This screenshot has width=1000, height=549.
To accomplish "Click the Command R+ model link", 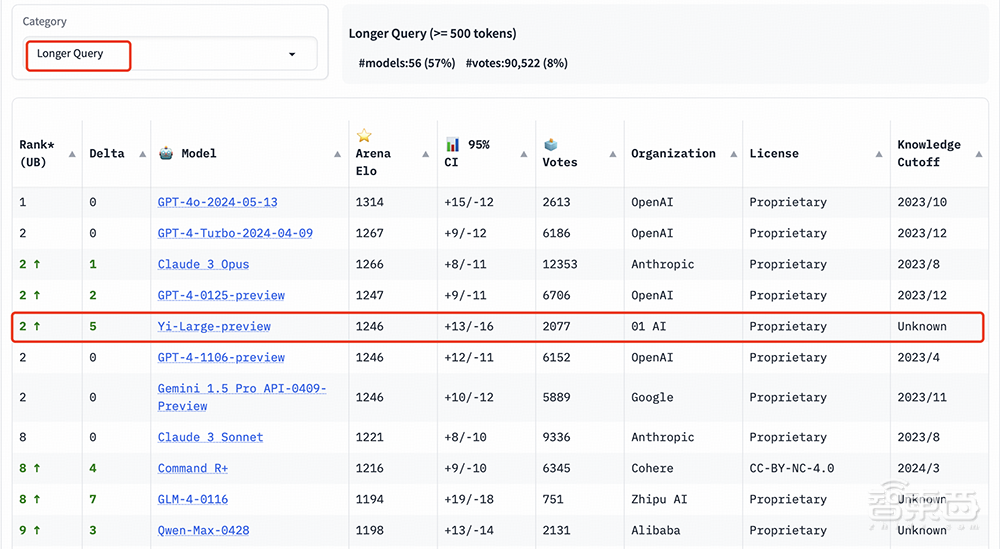I will [x=192, y=468].
